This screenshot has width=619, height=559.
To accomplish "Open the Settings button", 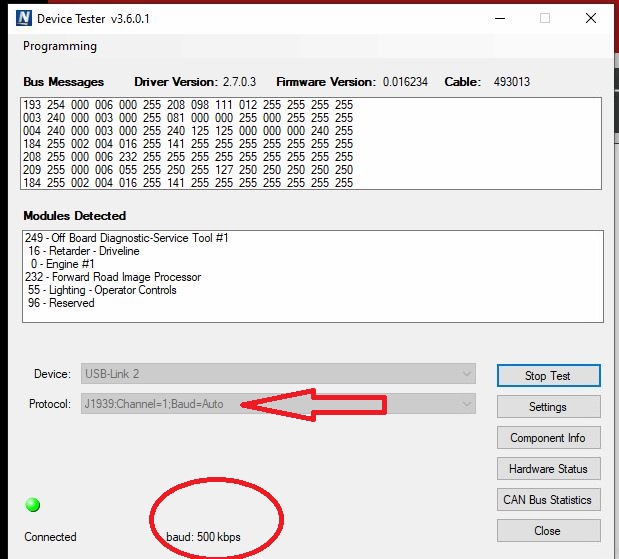I will 547,407.
